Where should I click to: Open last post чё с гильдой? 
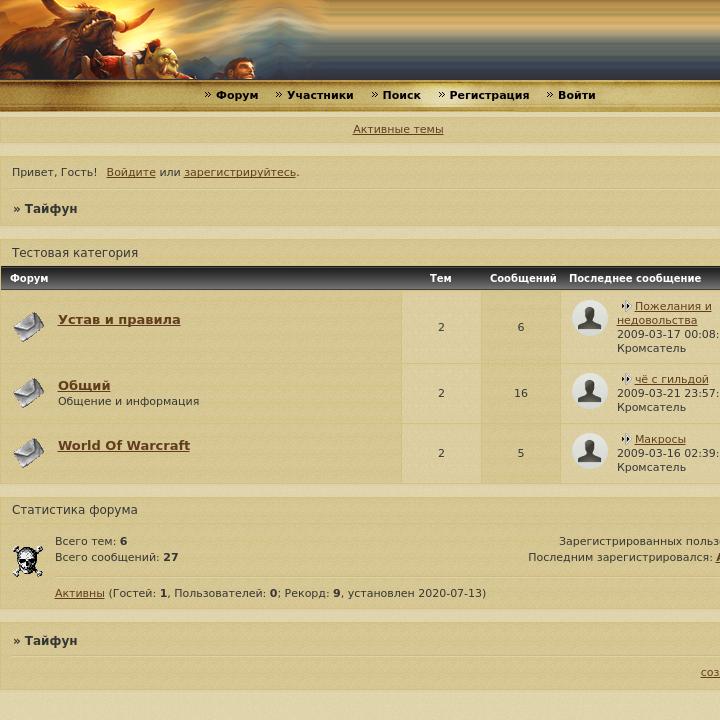[671, 379]
